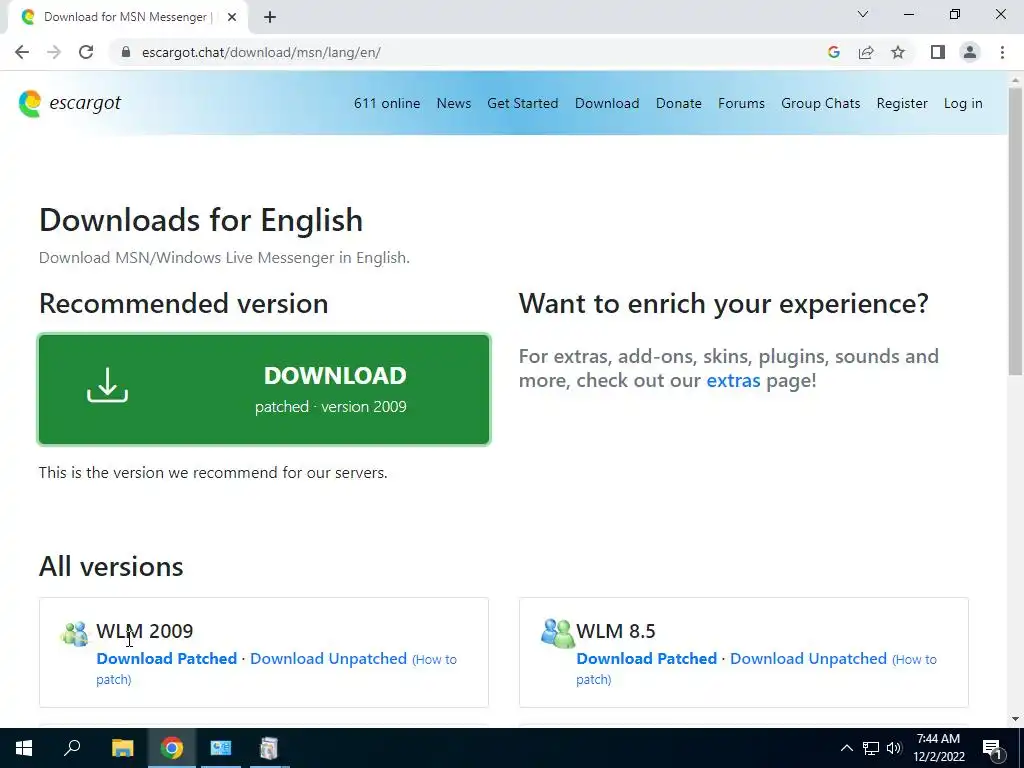The height and width of the screenshot is (768, 1024).
Task: Open Windows Start menu
Action: click(24, 748)
